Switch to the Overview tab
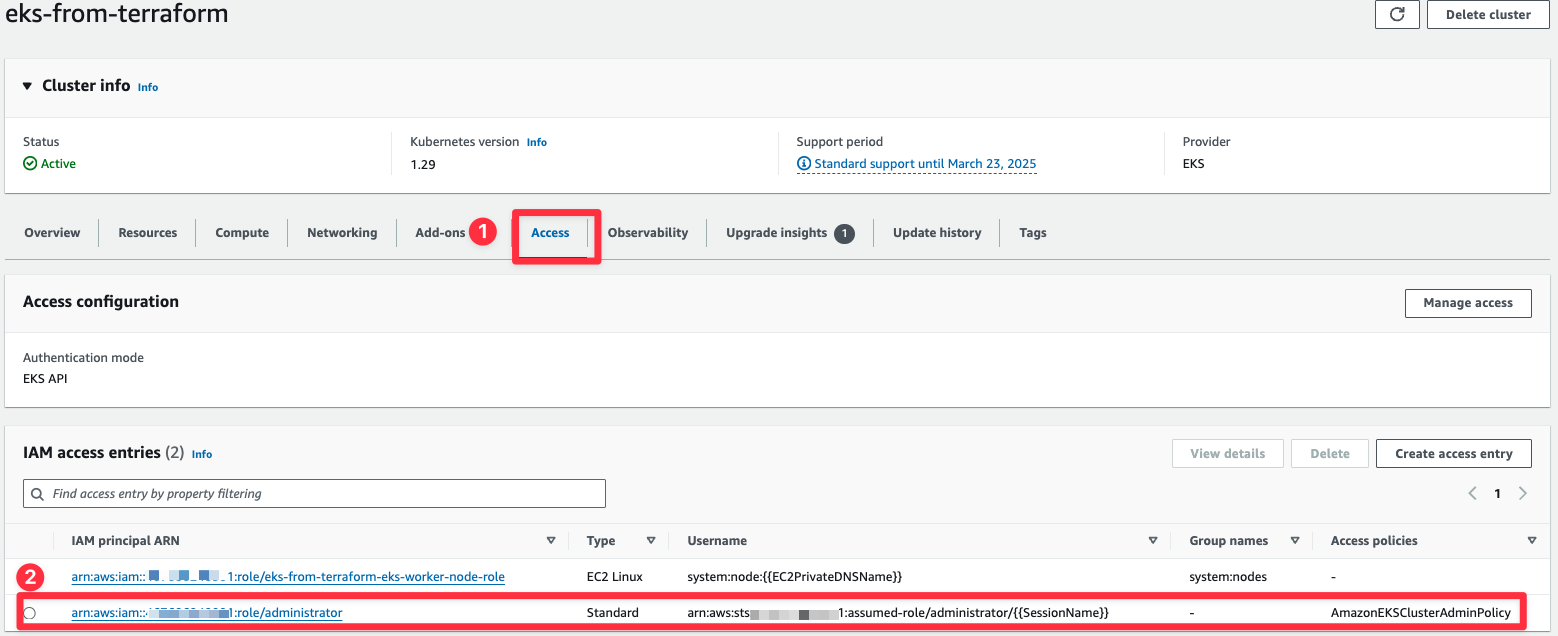Screen dimensions: 1558x636 pos(52,233)
